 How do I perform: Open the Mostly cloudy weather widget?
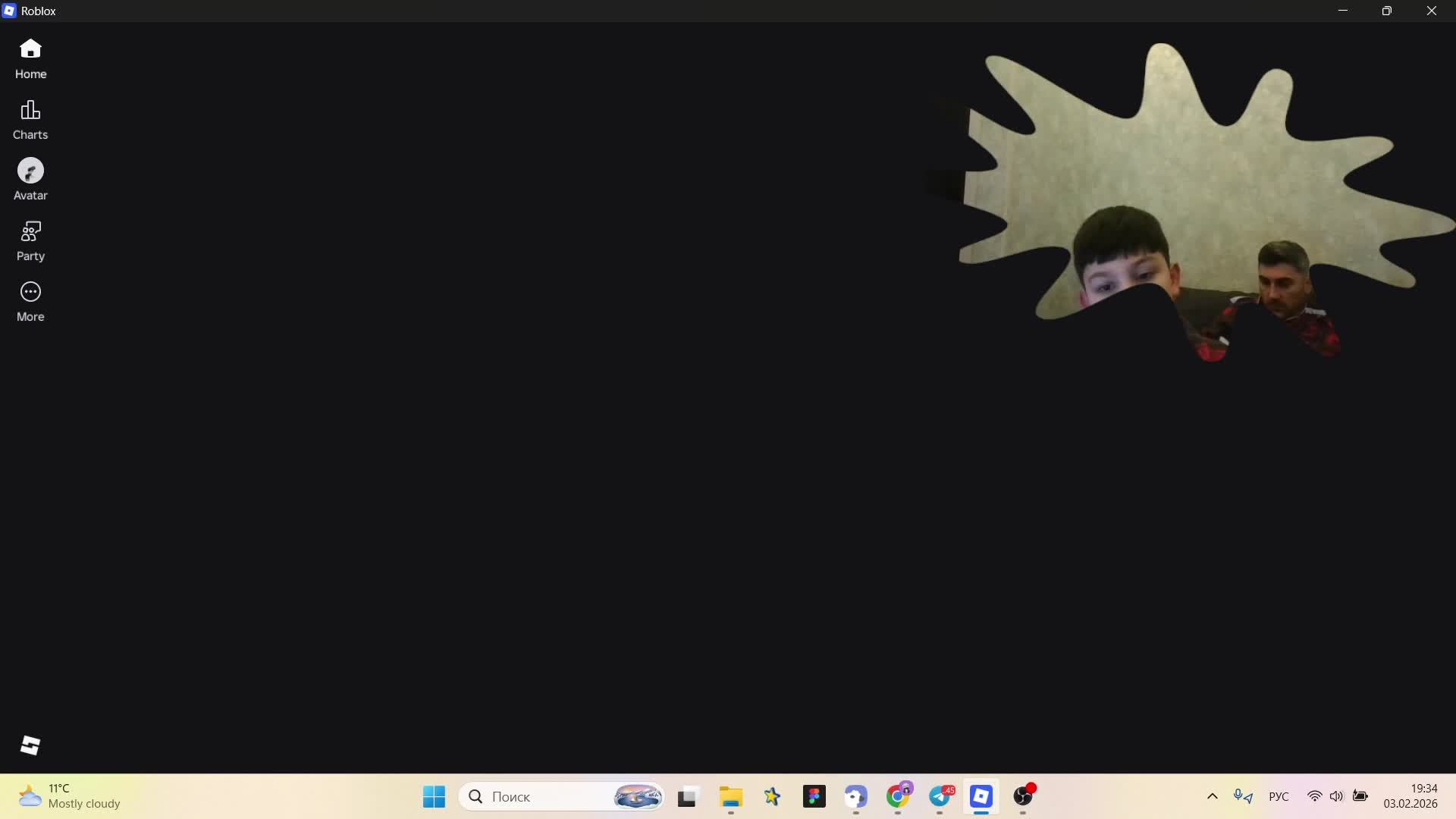tap(70, 796)
